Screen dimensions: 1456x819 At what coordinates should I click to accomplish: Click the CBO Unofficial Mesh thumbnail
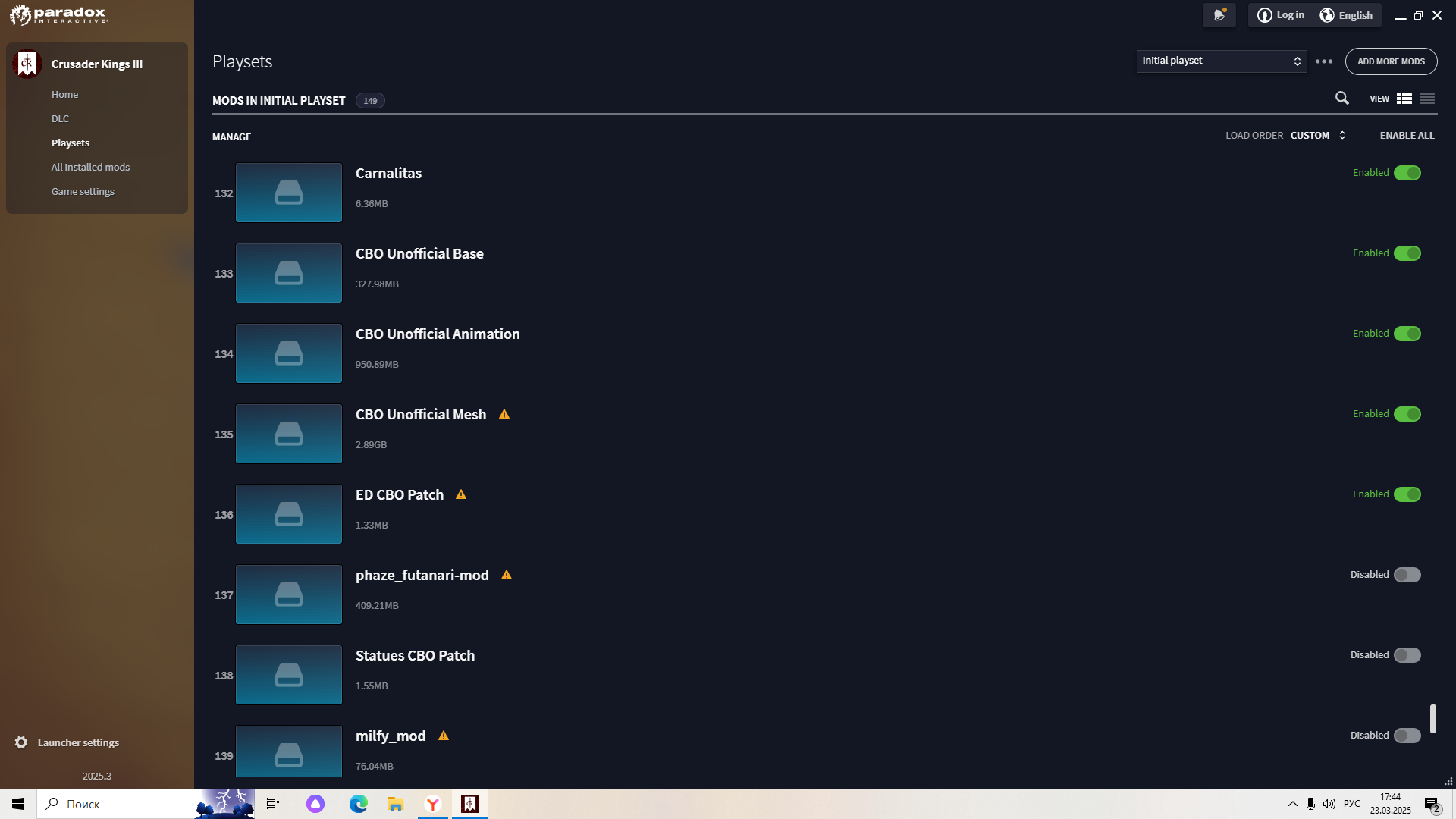pyautogui.click(x=289, y=434)
